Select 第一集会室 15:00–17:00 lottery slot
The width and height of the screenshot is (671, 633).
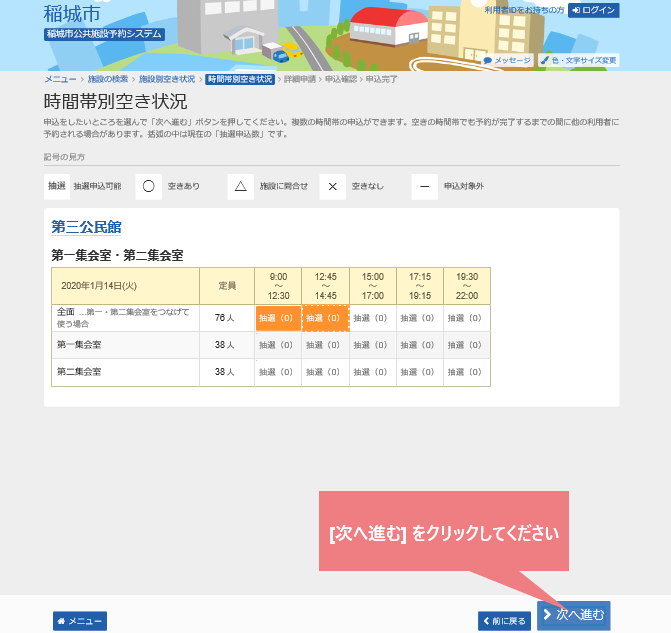[x=373, y=345]
